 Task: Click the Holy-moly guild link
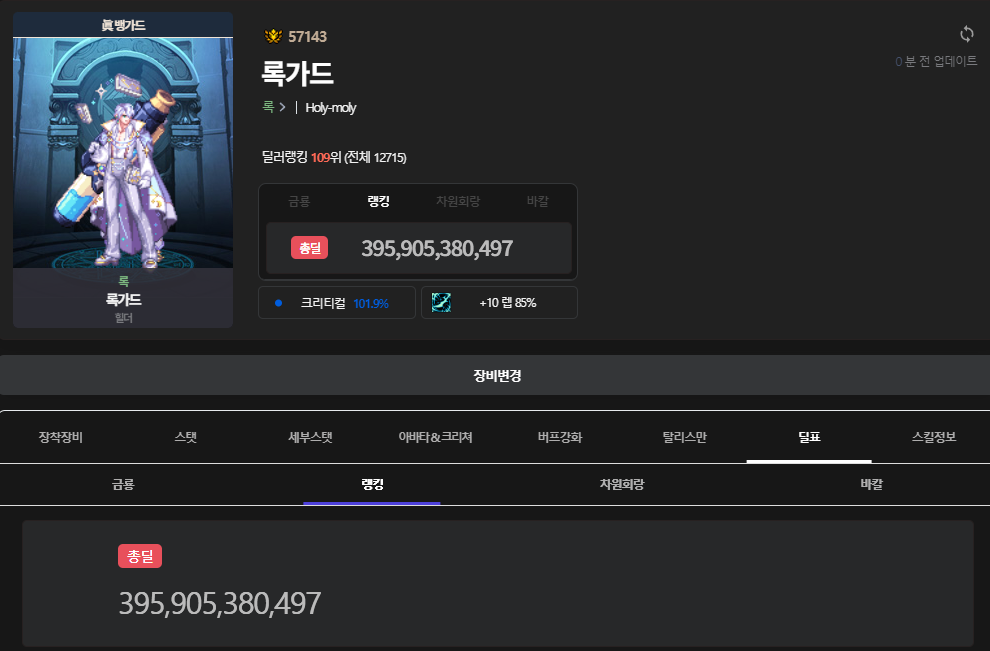[331, 107]
